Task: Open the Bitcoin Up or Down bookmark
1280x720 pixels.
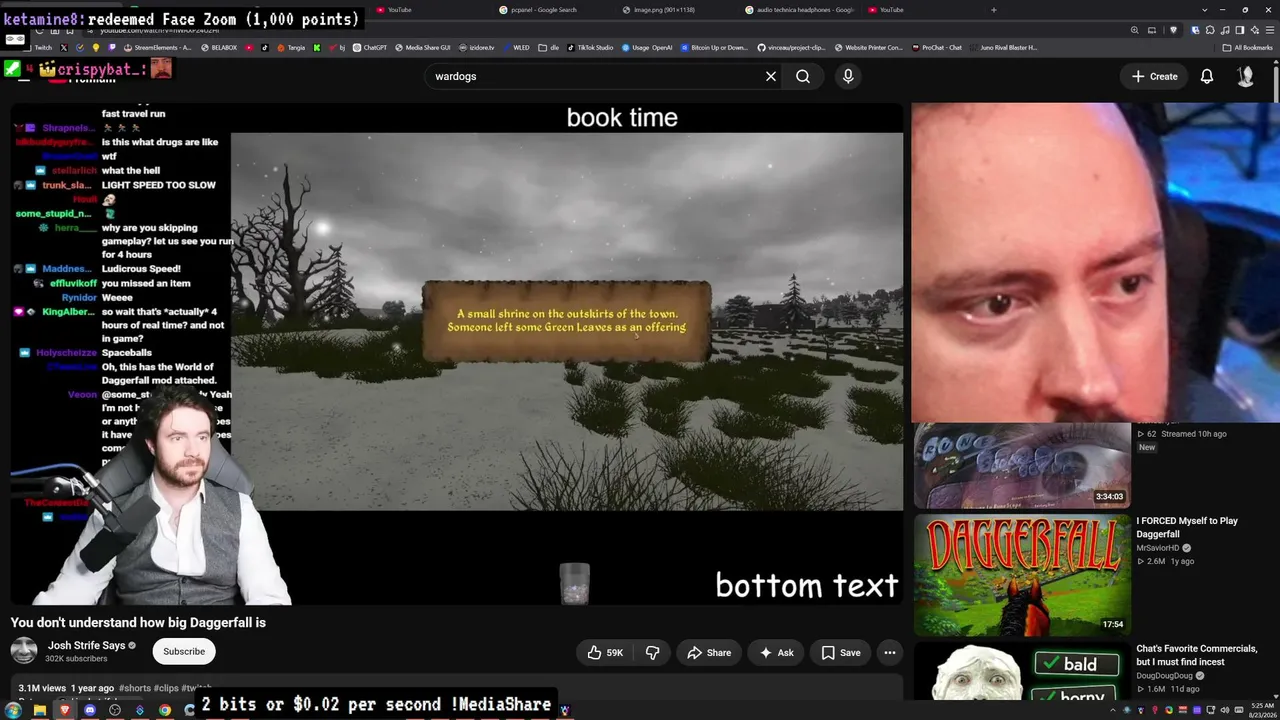Action: click(x=714, y=47)
